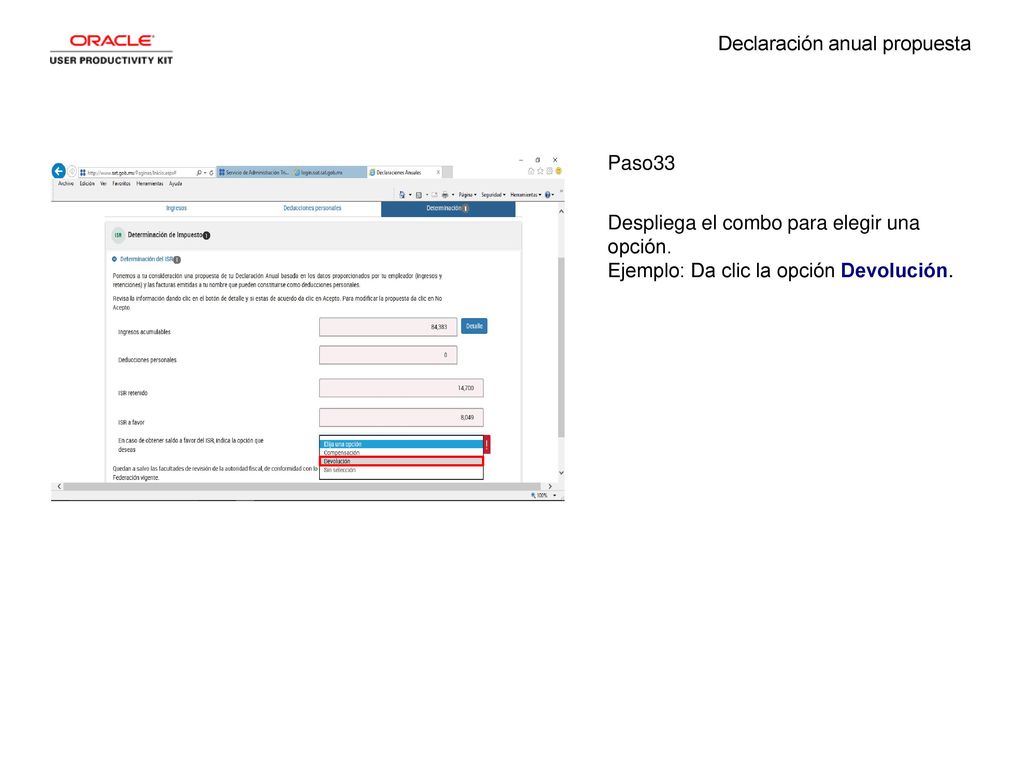Click the print icon in command bar

pyautogui.click(x=445, y=195)
